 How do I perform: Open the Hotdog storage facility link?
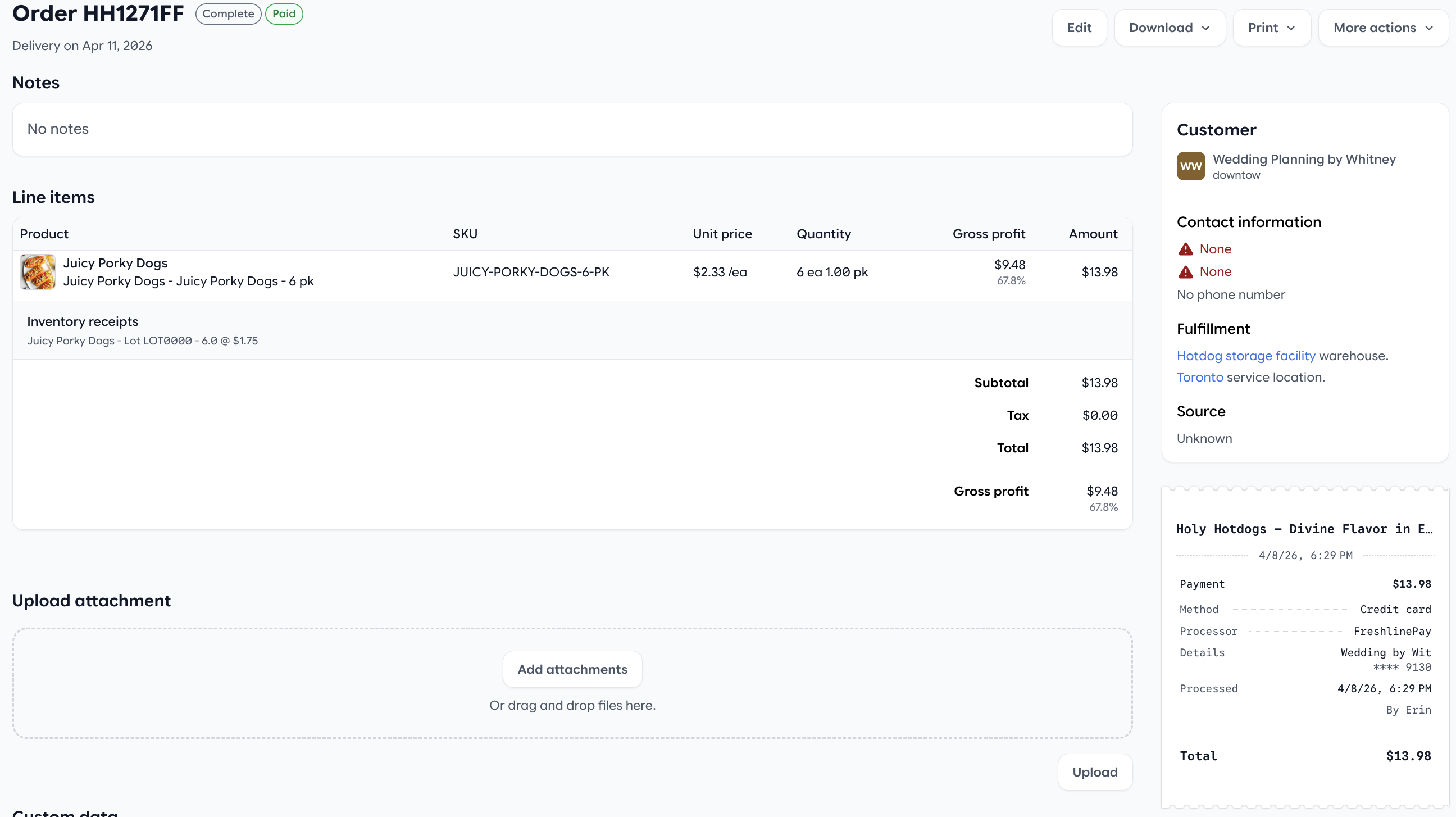point(1246,356)
